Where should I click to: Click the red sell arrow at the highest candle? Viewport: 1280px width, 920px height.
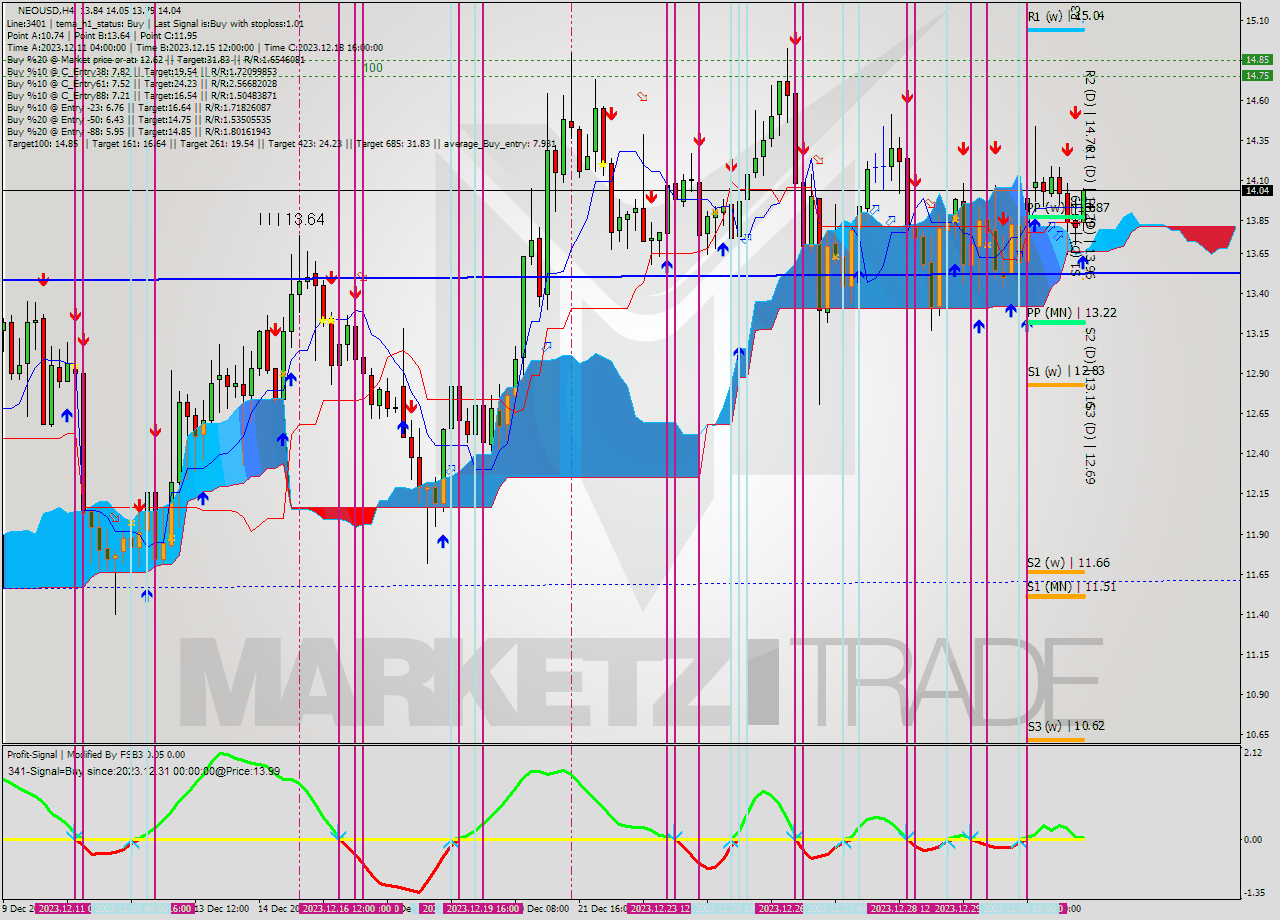(x=794, y=39)
